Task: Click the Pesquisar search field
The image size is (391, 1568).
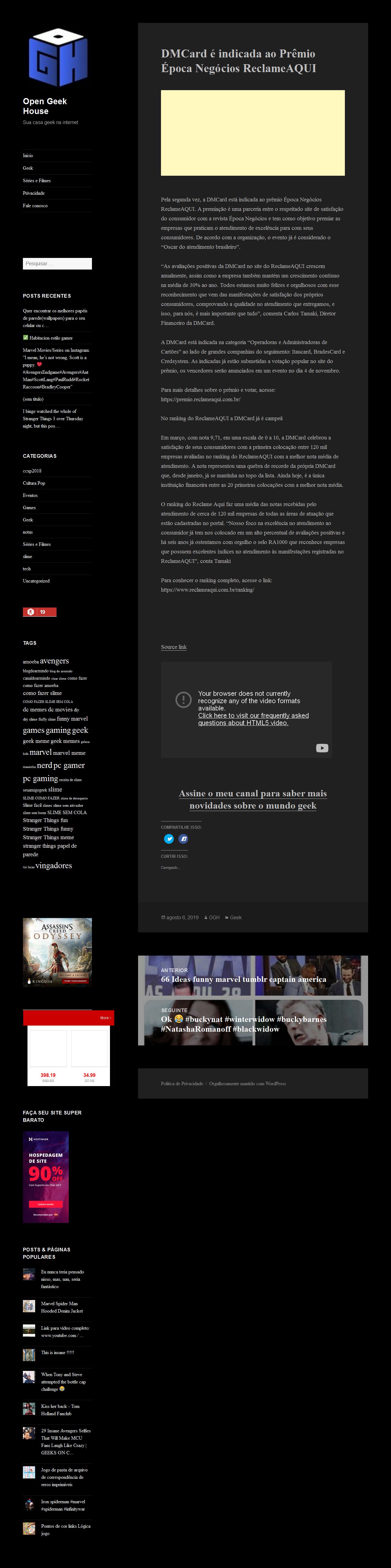Action: pyautogui.click(x=57, y=263)
